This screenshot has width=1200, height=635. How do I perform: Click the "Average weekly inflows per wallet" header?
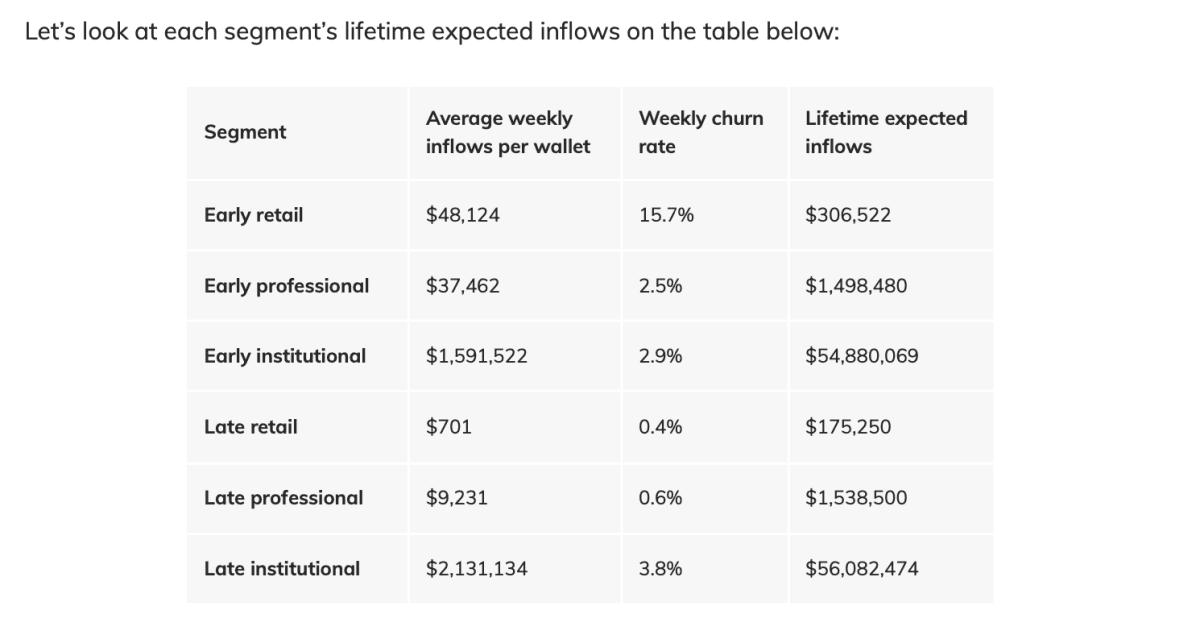pyautogui.click(x=508, y=132)
